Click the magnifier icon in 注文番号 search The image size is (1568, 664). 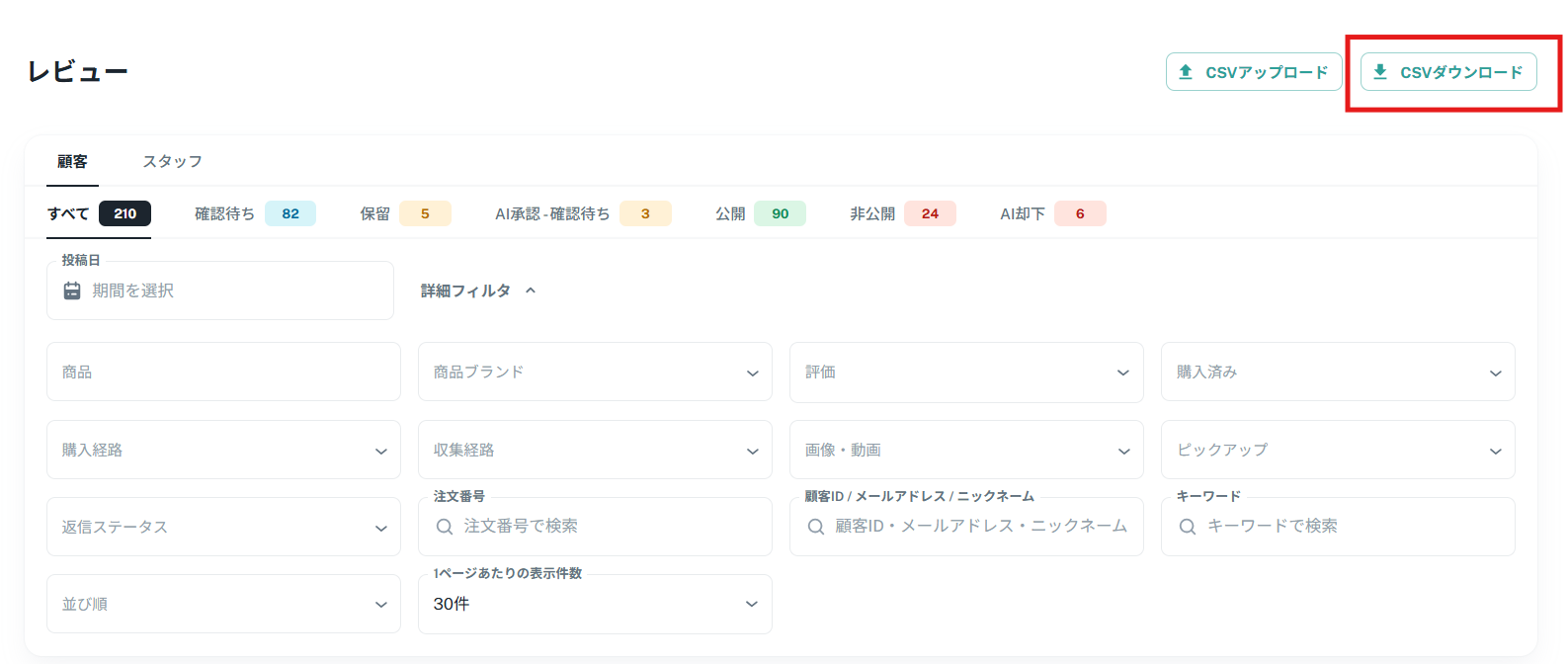pyautogui.click(x=445, y=527)
